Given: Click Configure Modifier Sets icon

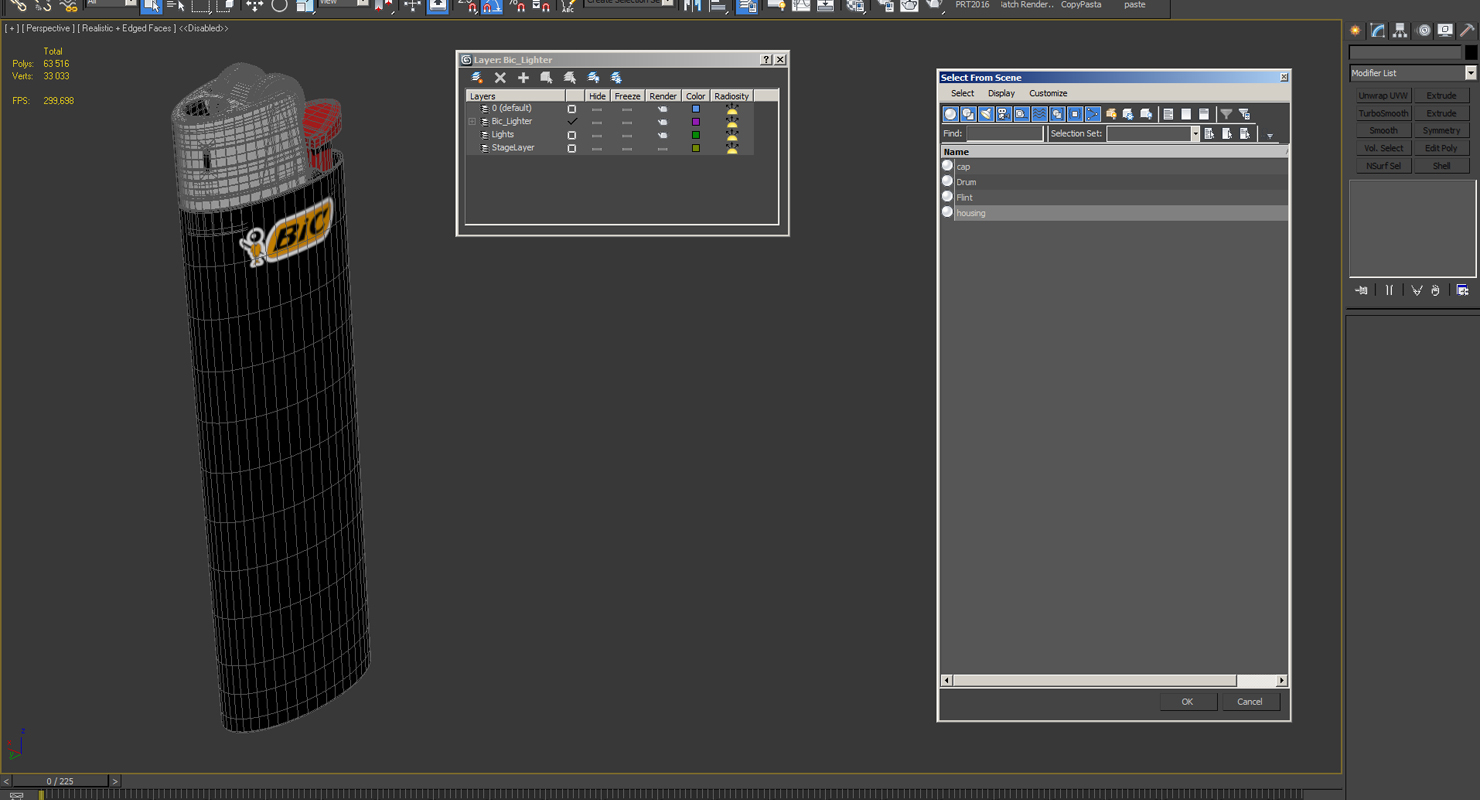Looking at the screenshot, I should tap(1463, 290).
